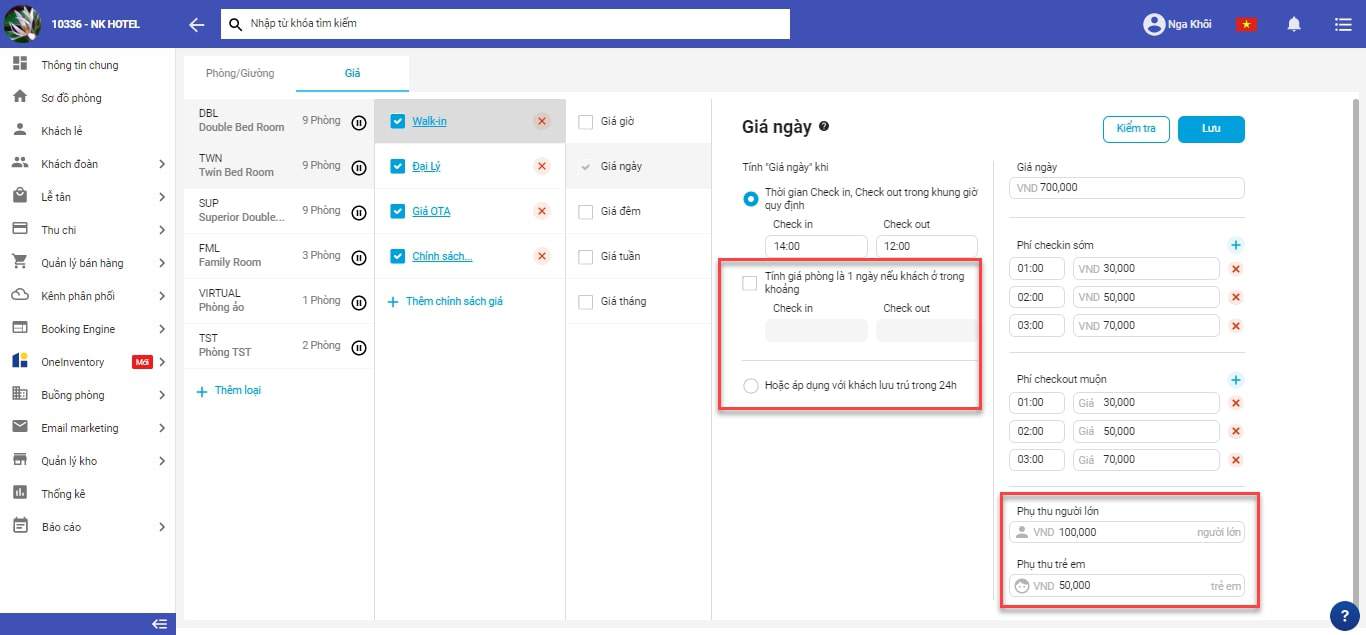
Task: Click the Giá ngày 700,000 price field
Action: tap(1128, 187)
